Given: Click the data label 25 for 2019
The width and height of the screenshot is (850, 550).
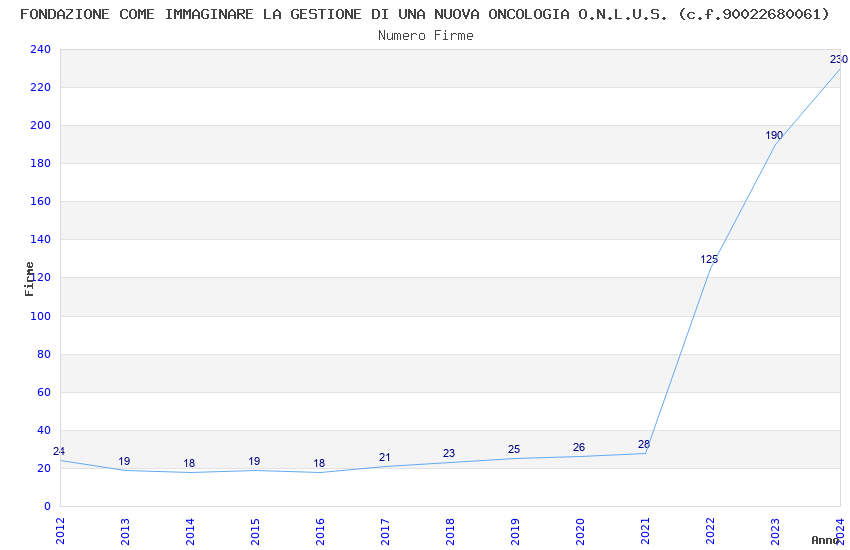Looking at the screenshot, I should [514, 449].
